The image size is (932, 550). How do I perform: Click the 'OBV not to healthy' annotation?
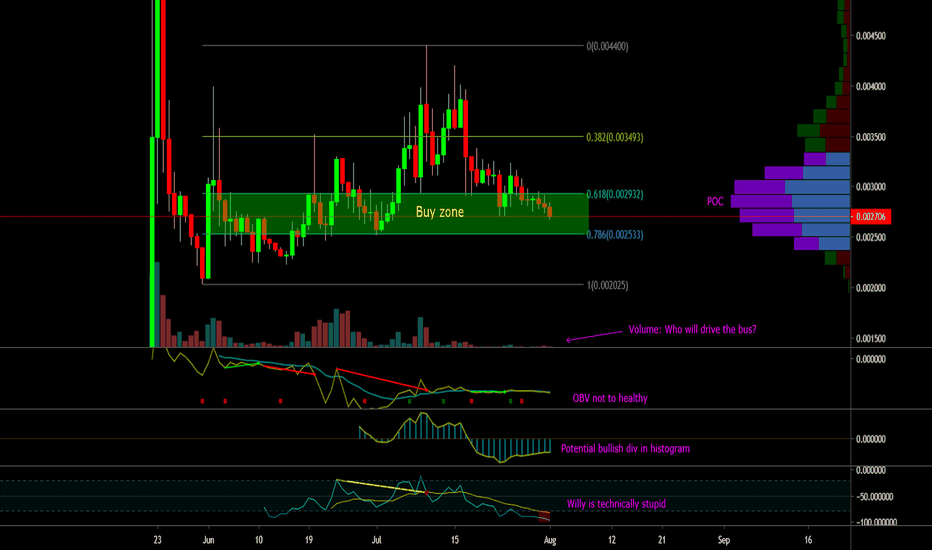[x=610, y=398]
